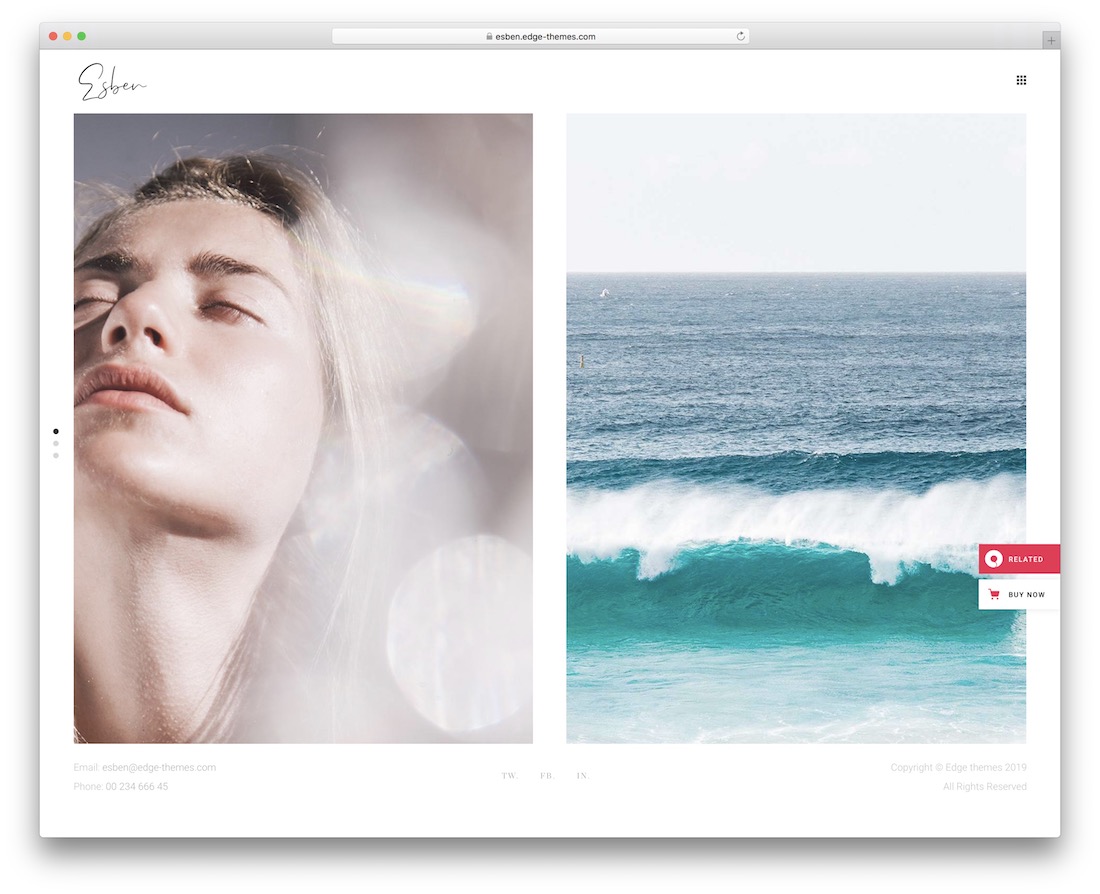Close the window with red button
Viewport: 1100px width, 894px height.
point(53,36)
